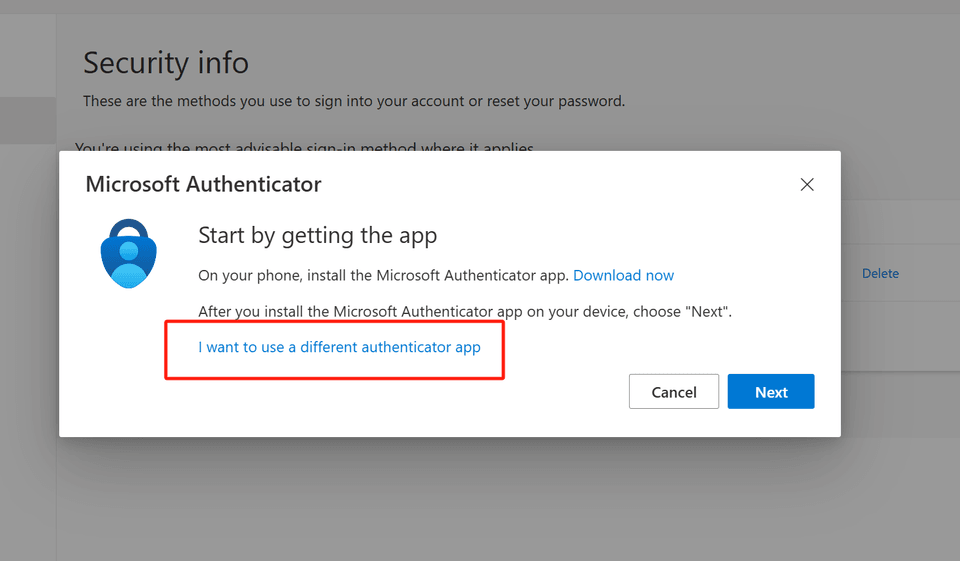Click the quoted word Next in the instructions
Image resolution: width=960 pixels, height=561 pixels.
[x=707, y=311]
